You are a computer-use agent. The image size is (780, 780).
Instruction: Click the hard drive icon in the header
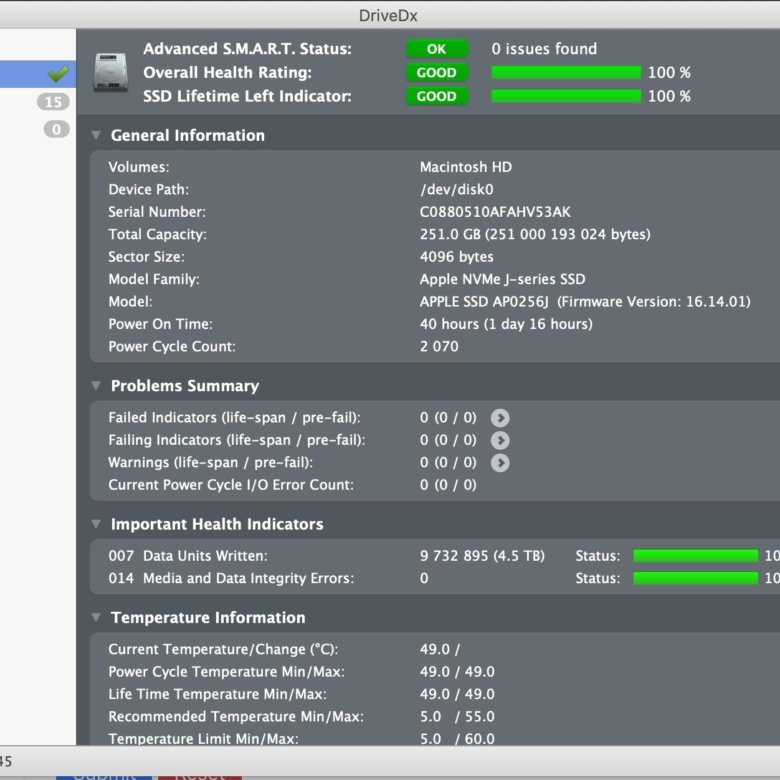[110, 73]
